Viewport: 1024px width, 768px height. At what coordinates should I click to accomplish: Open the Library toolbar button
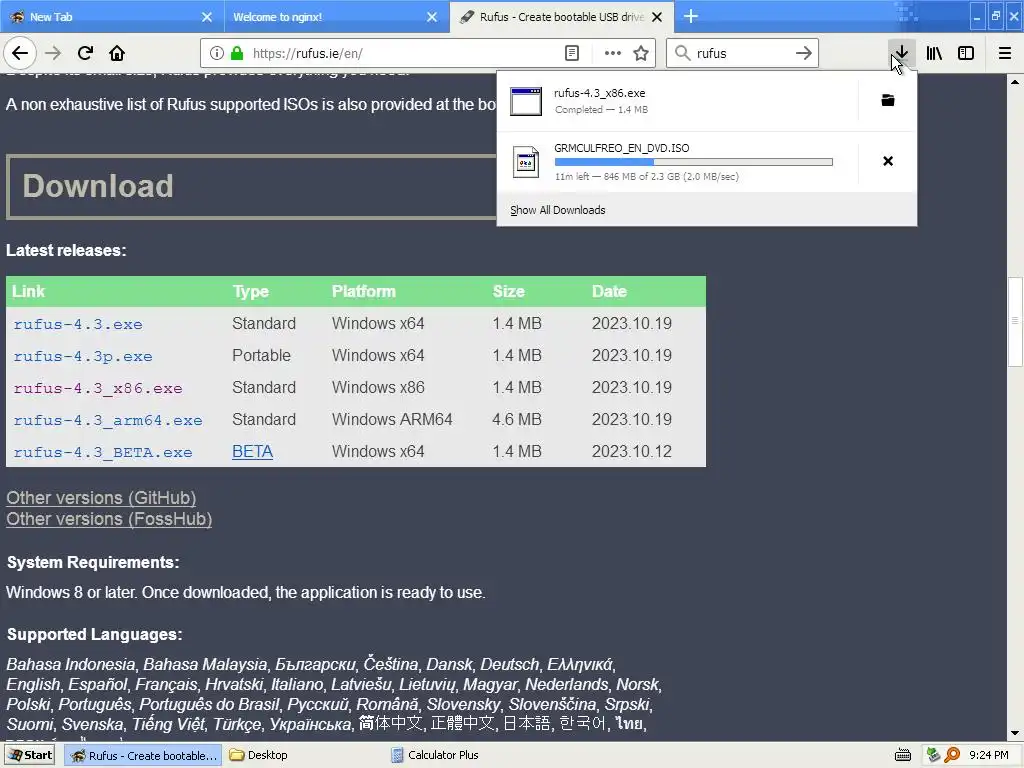[934, 53]
